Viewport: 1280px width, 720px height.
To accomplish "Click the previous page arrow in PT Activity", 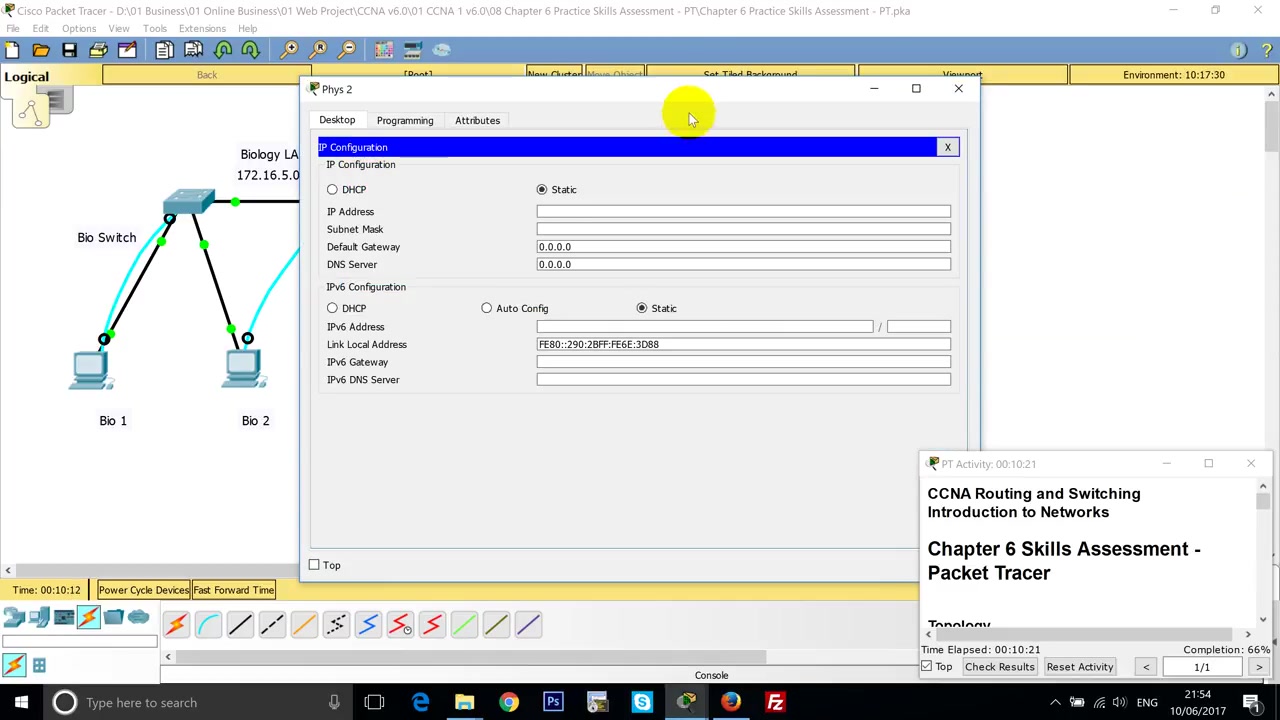I will pyautogui.click(x=1146, y=667).
